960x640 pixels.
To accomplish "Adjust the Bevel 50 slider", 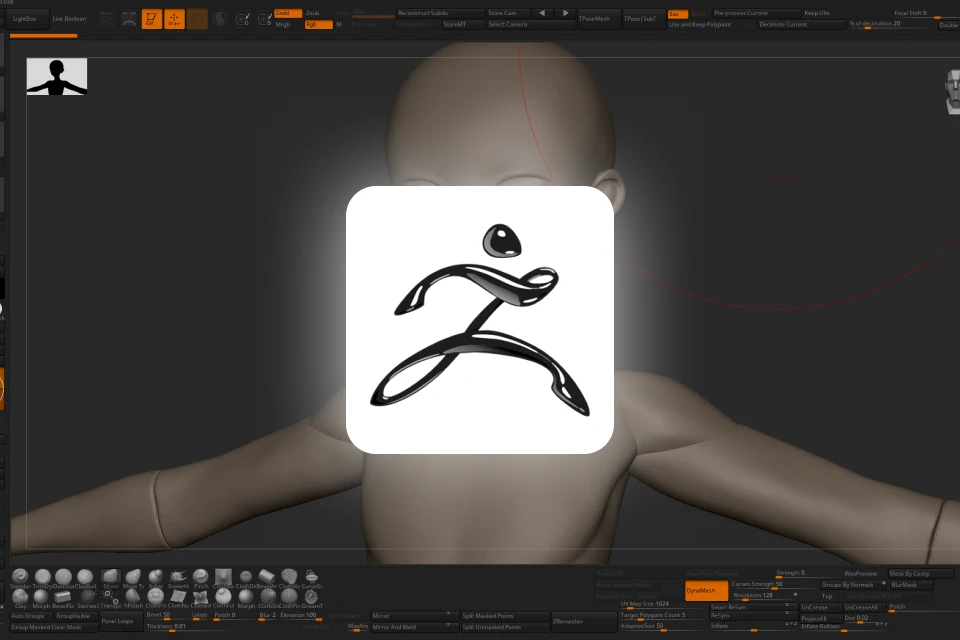I will (x=167, y=617).
